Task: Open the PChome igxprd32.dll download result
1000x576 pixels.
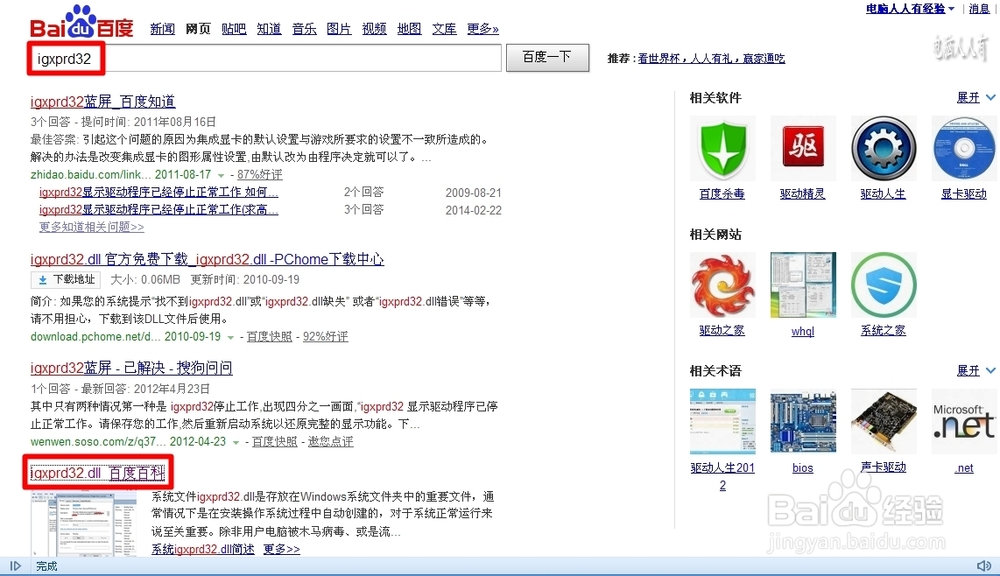Action: (x=207, y=259)
